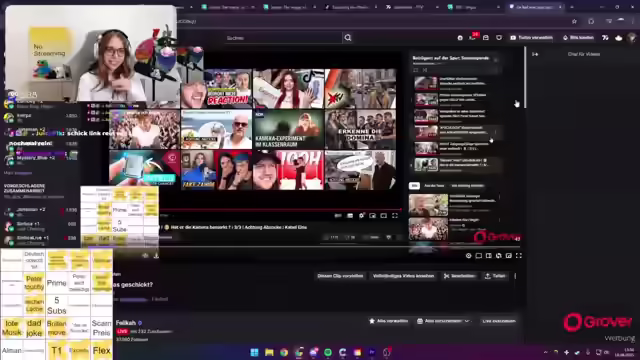
Task: Enter fullscreen in the embedded YouTube player
Action: [x=395, y=216]
